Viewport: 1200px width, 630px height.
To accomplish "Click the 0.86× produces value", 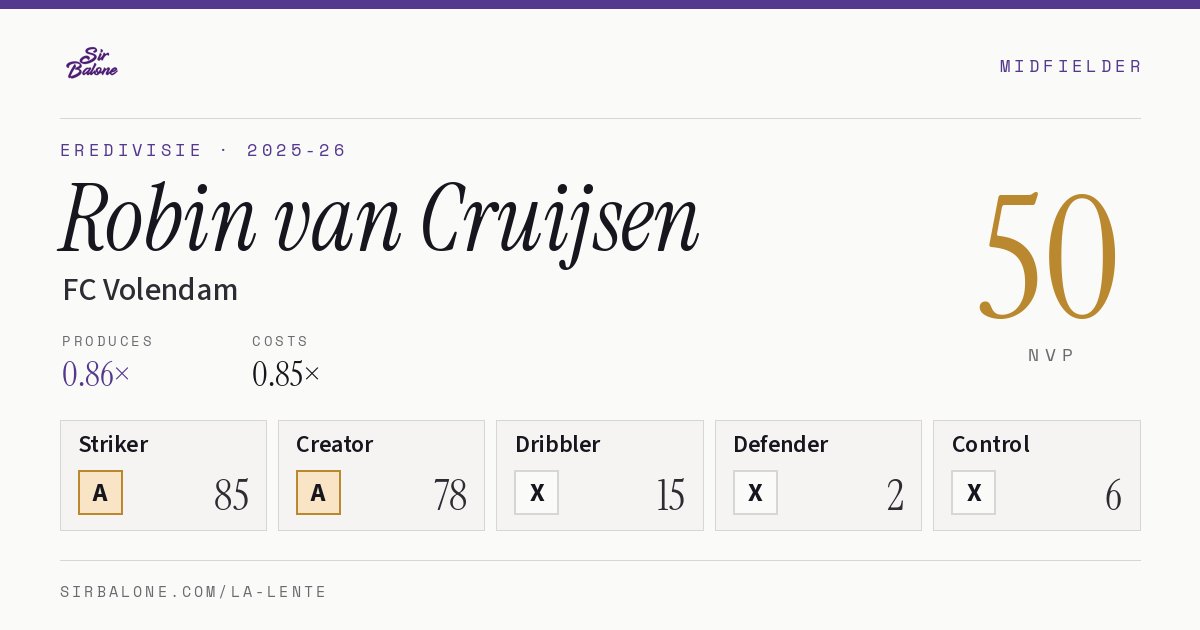I will pyautogui.click(x=96, y=374).
